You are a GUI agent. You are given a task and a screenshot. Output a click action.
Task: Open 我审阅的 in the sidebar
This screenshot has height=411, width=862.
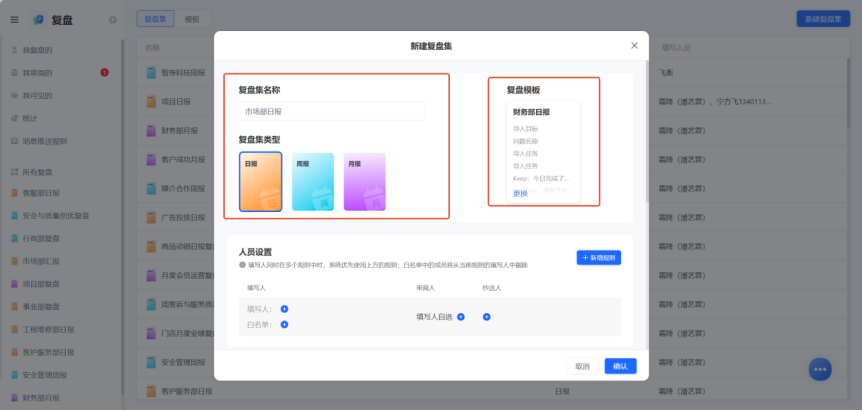(37, 73)
